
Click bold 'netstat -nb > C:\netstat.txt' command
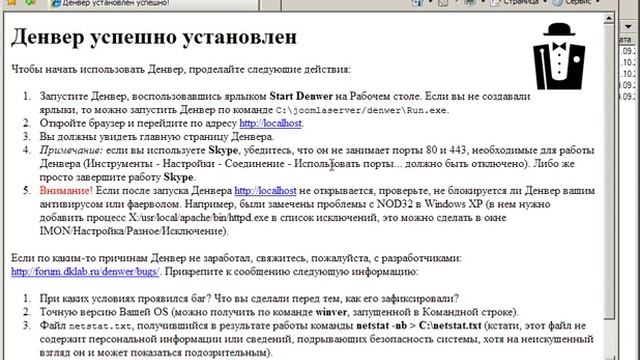419,326
